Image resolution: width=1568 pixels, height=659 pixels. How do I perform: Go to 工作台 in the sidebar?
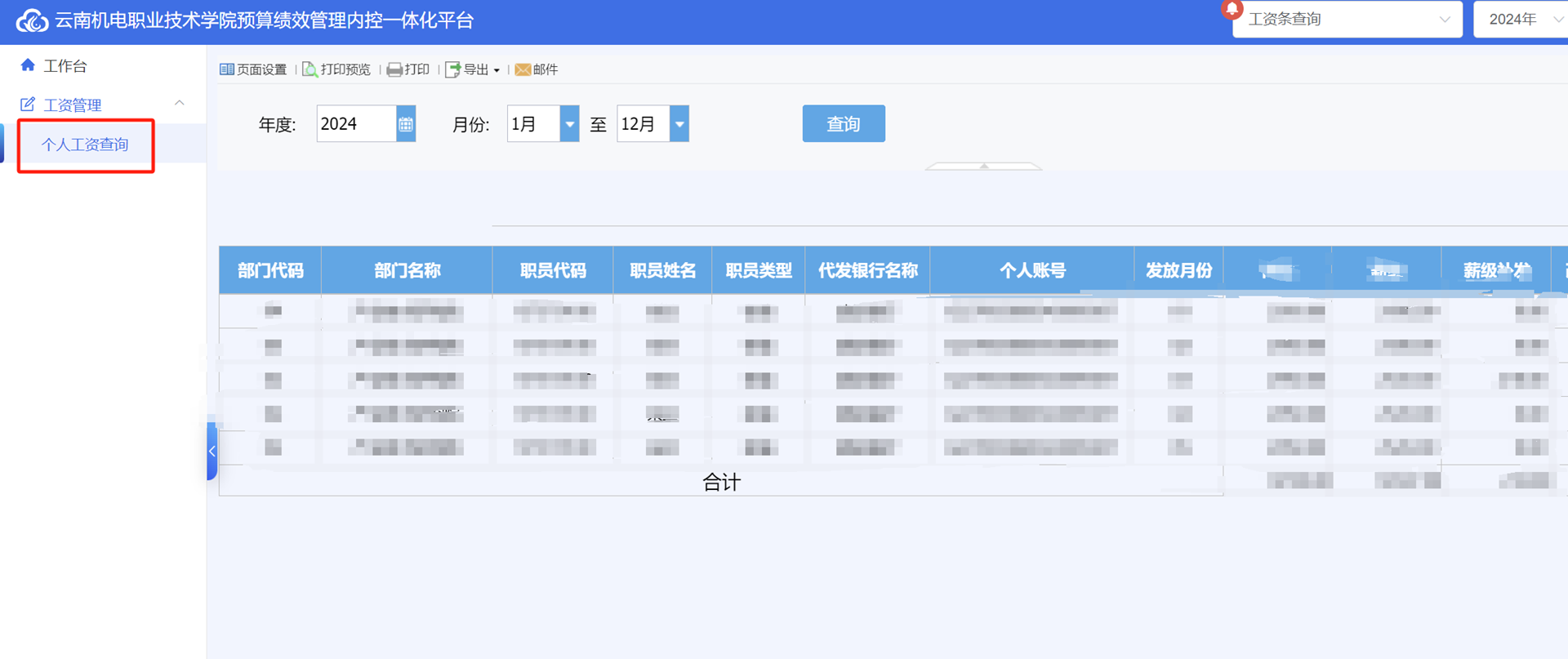65,66
